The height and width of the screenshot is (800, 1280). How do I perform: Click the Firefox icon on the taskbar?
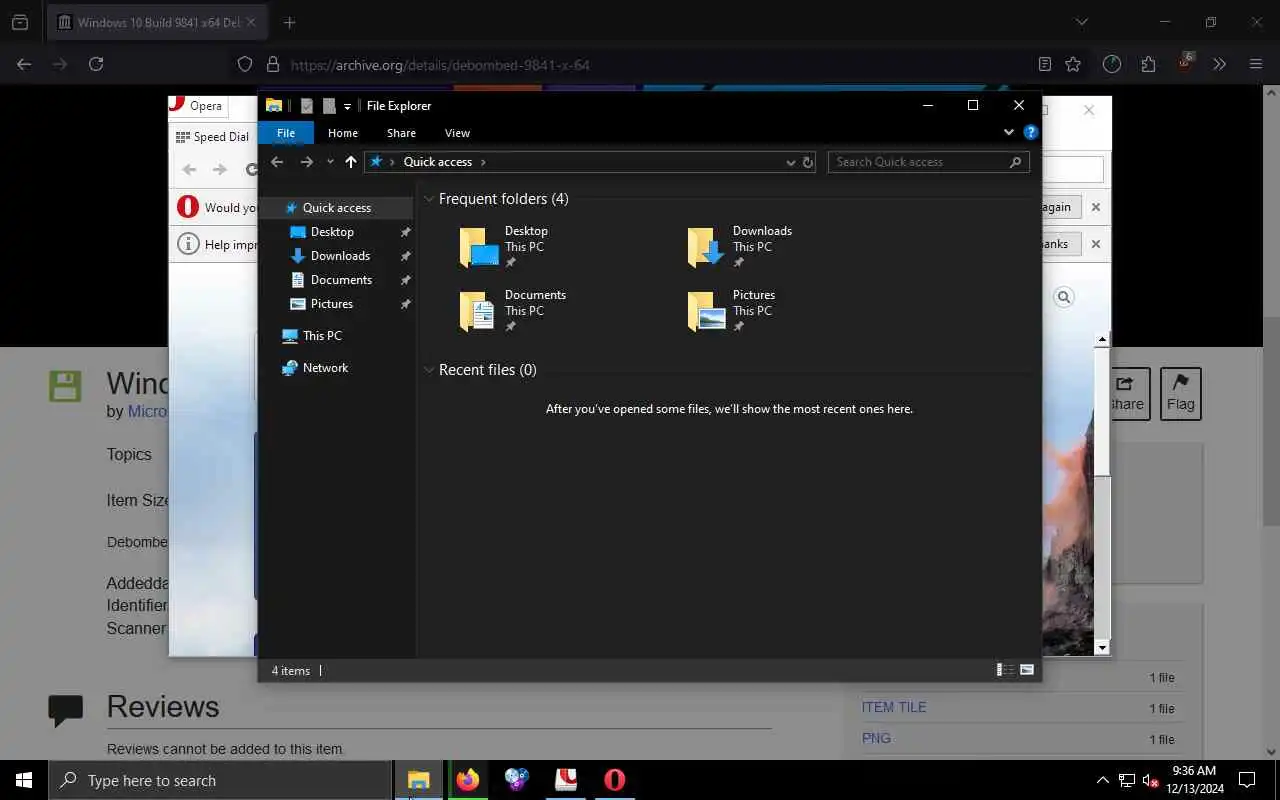pos(468,780)
